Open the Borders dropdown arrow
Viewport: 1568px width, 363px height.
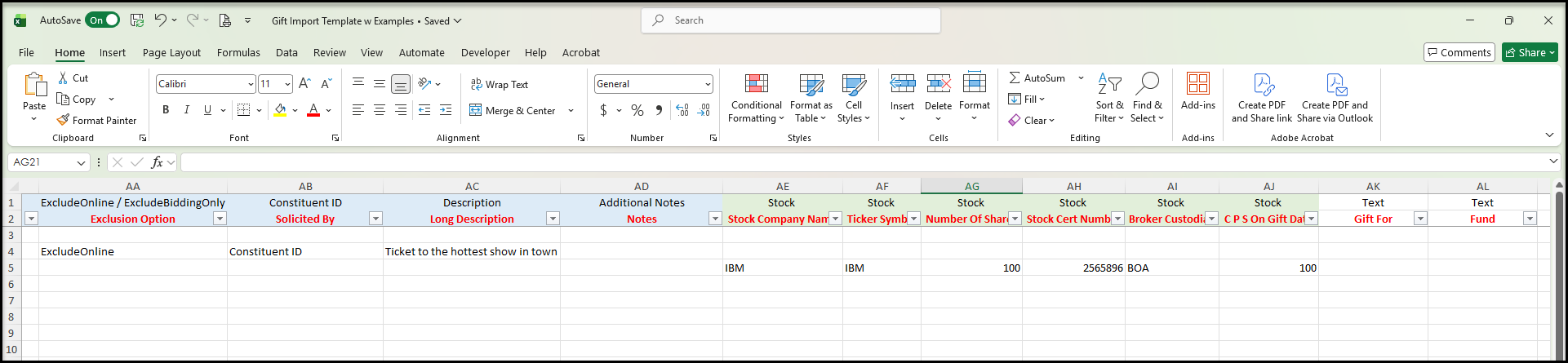tap(260, 110)
